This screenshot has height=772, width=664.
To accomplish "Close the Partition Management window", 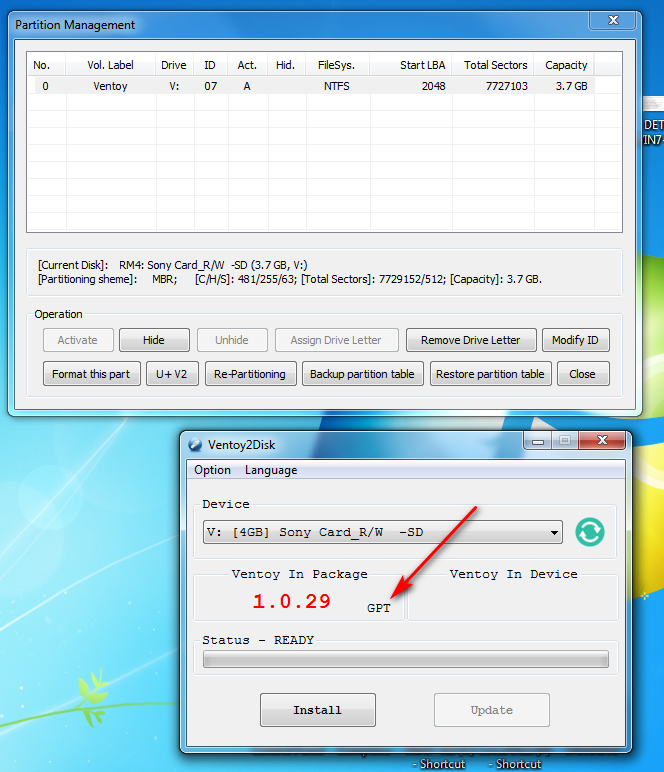I will point(613,20).
